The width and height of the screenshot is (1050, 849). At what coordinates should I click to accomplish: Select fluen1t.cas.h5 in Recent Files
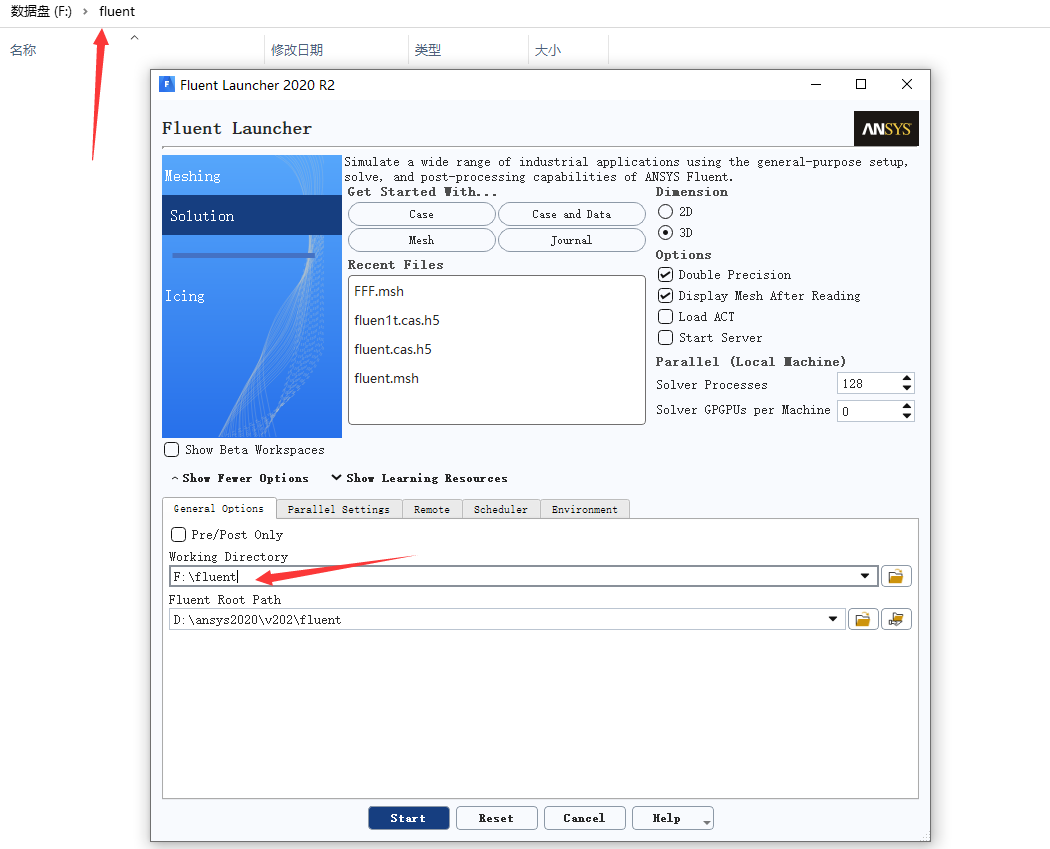(x=397, y=320)
